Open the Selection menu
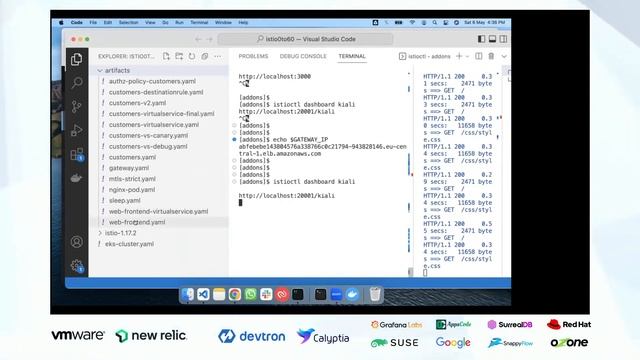The image size is (640, 360). pyautogui.click(x=128, y=22)
